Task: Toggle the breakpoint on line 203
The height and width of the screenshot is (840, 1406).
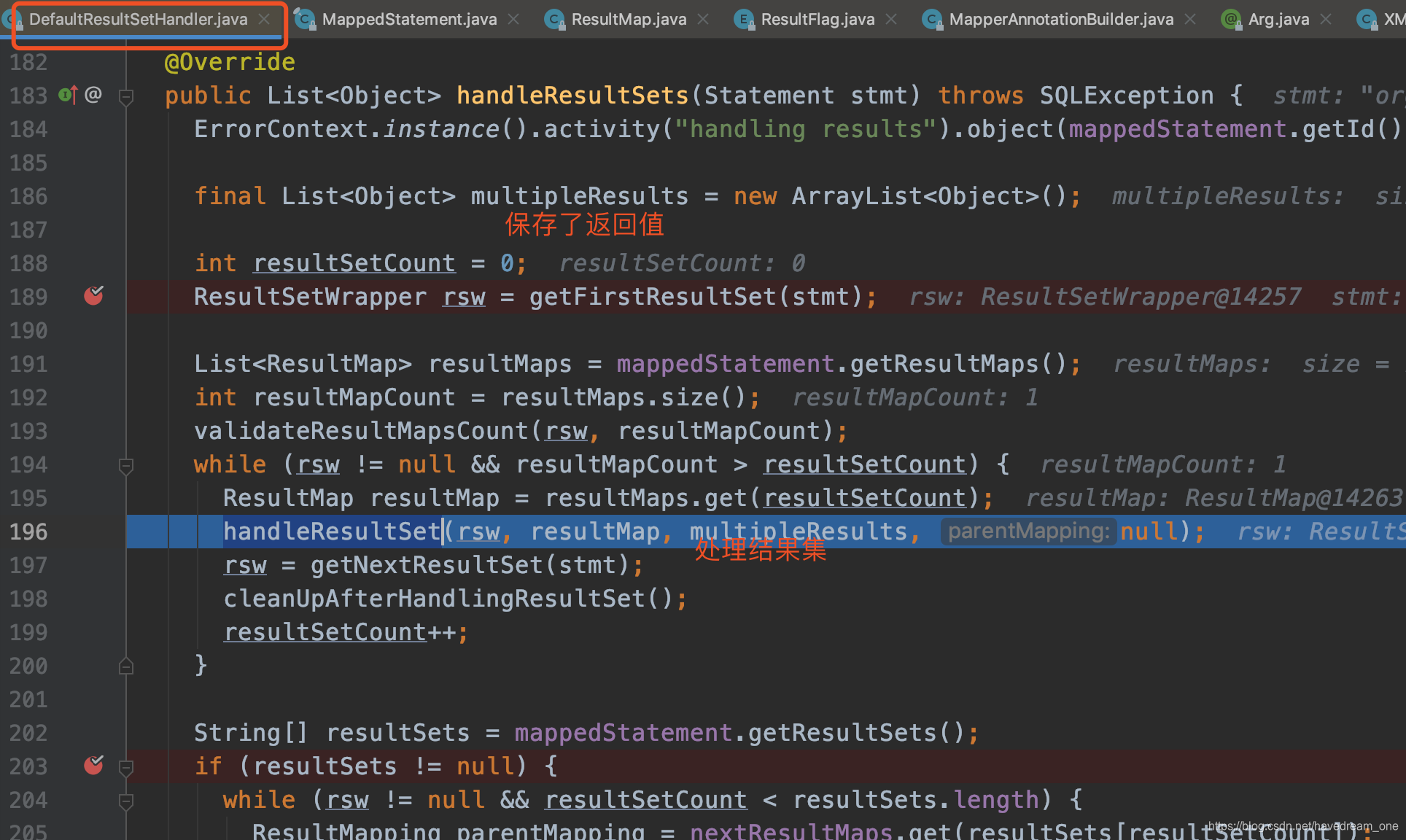Action: tap(93, 766)
